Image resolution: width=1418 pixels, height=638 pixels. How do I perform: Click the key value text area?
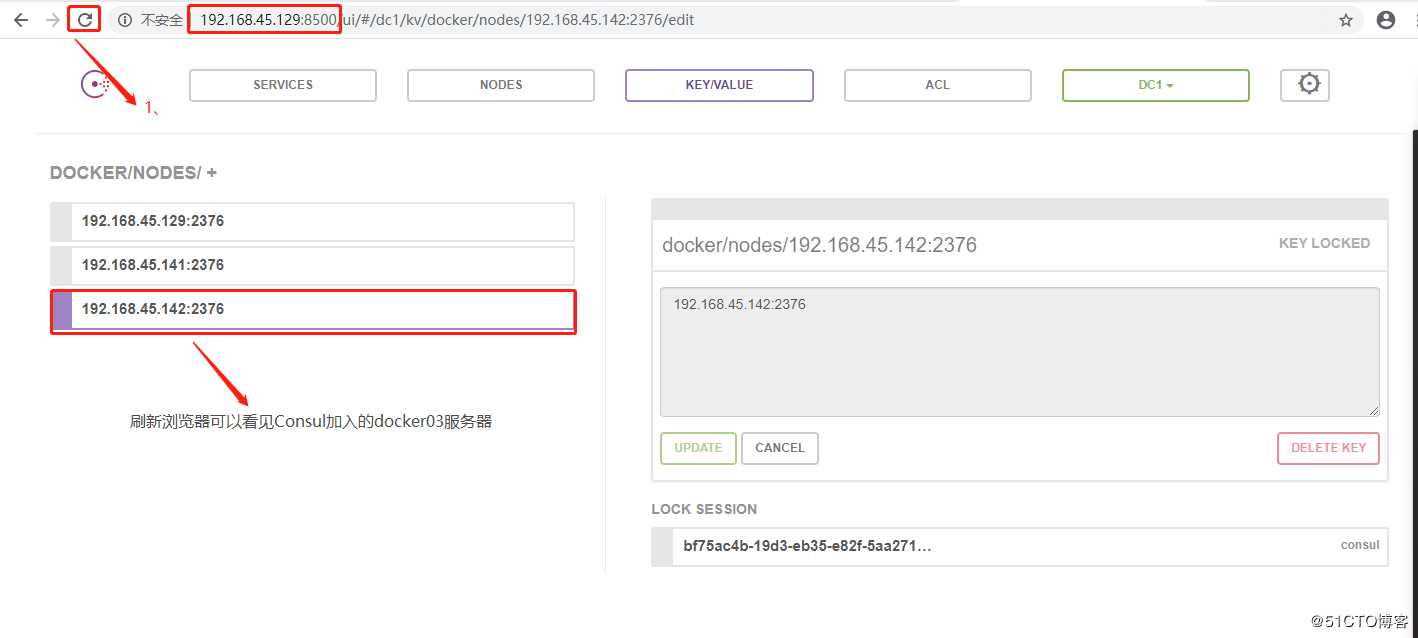point(1019,352)
